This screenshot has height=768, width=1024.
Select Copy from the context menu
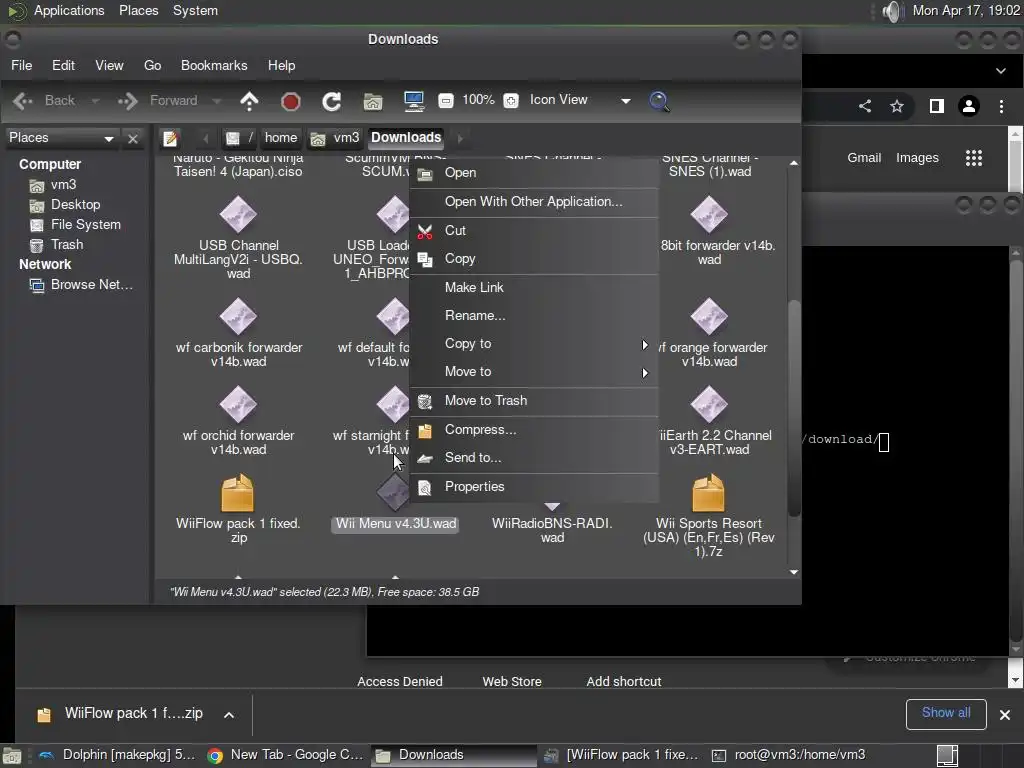(534, 259)
